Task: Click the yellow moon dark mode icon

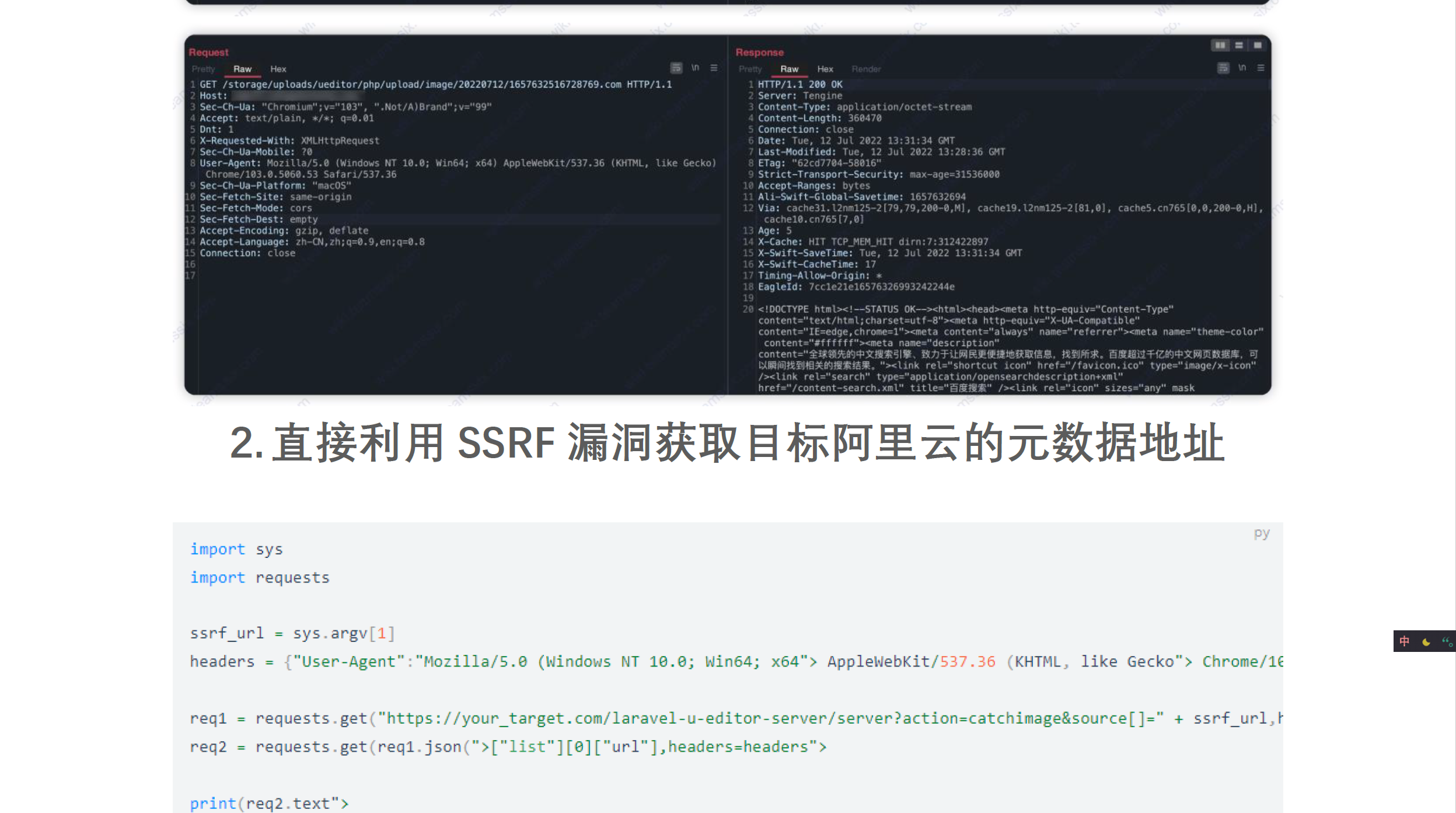Action: click(x=1426, y=641)
